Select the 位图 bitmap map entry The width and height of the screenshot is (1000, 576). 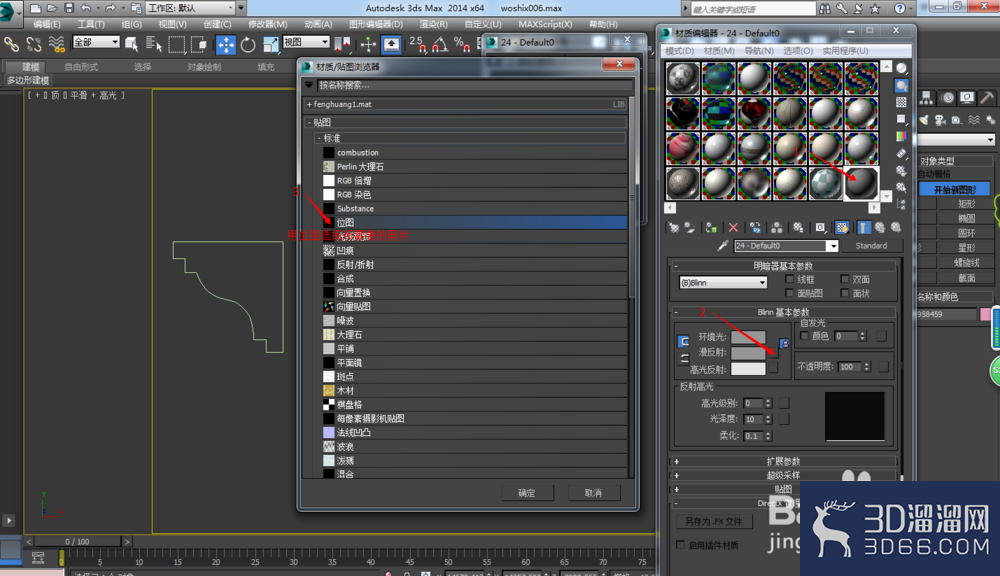[473, 222]
